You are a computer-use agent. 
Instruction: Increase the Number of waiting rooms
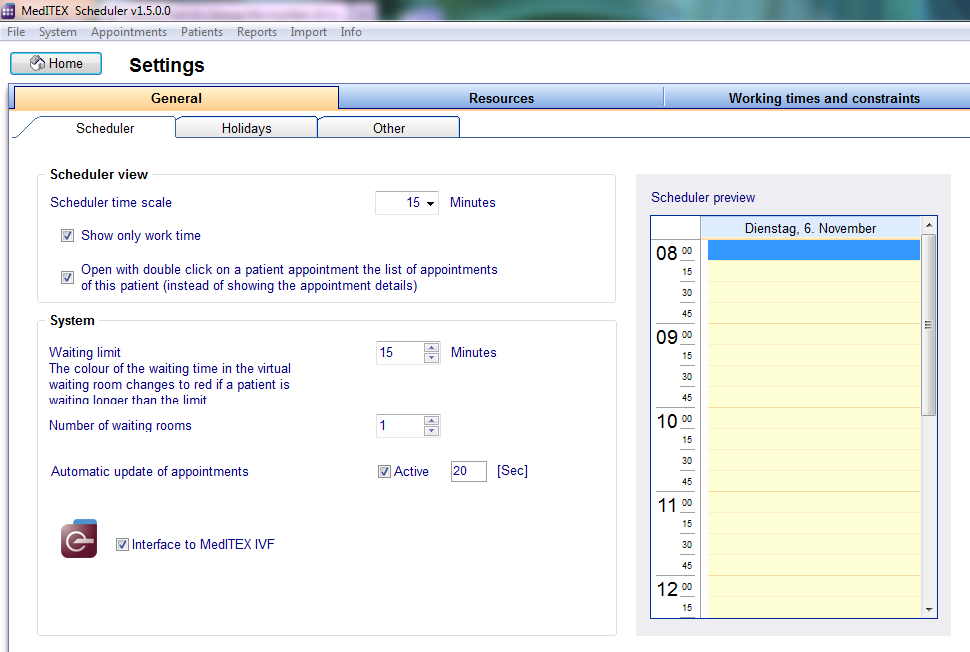(432, 421)
